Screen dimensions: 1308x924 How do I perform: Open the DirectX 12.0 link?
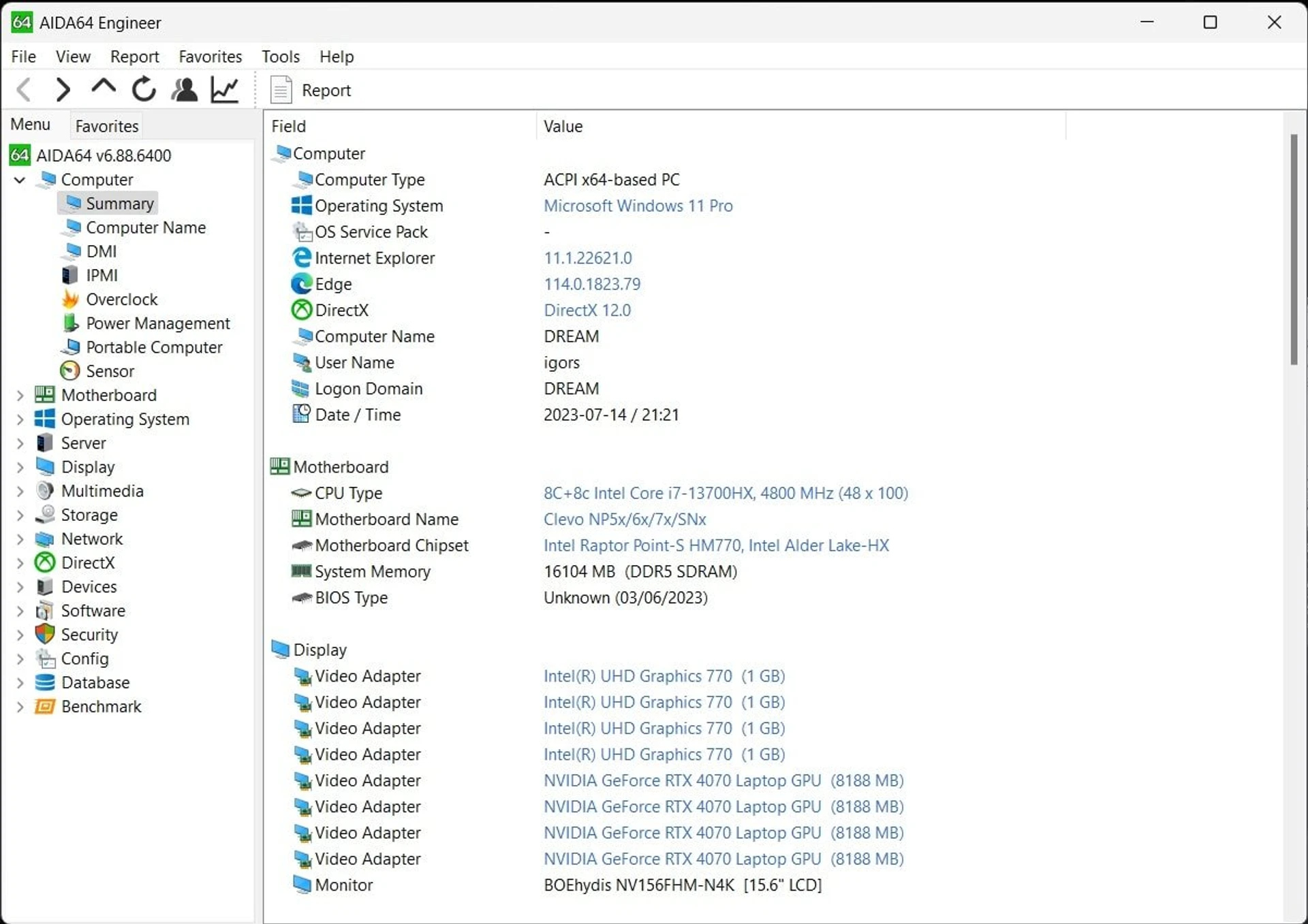[x=587, y=310]
